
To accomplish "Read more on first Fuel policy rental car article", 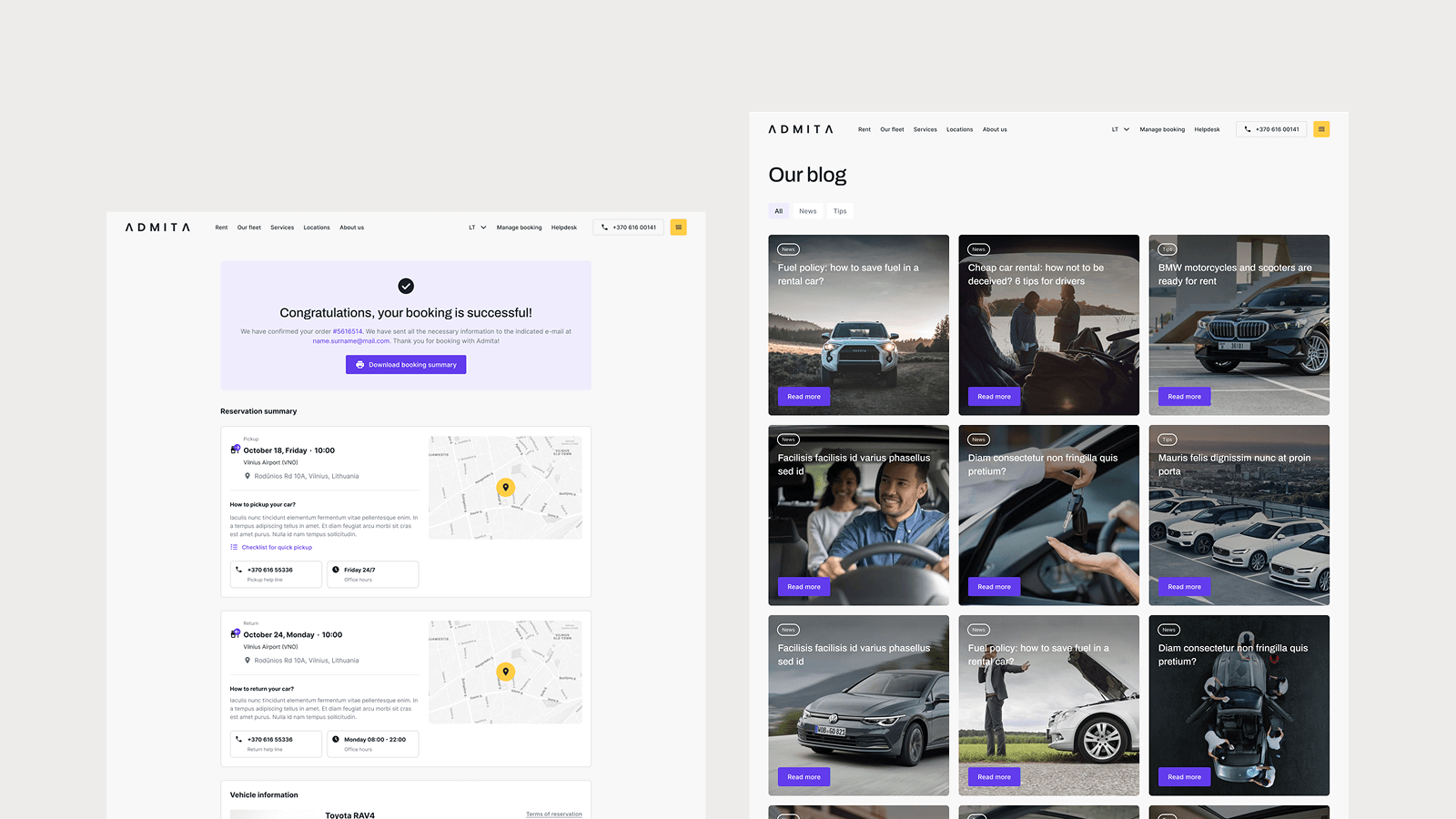I will [804, 397].
